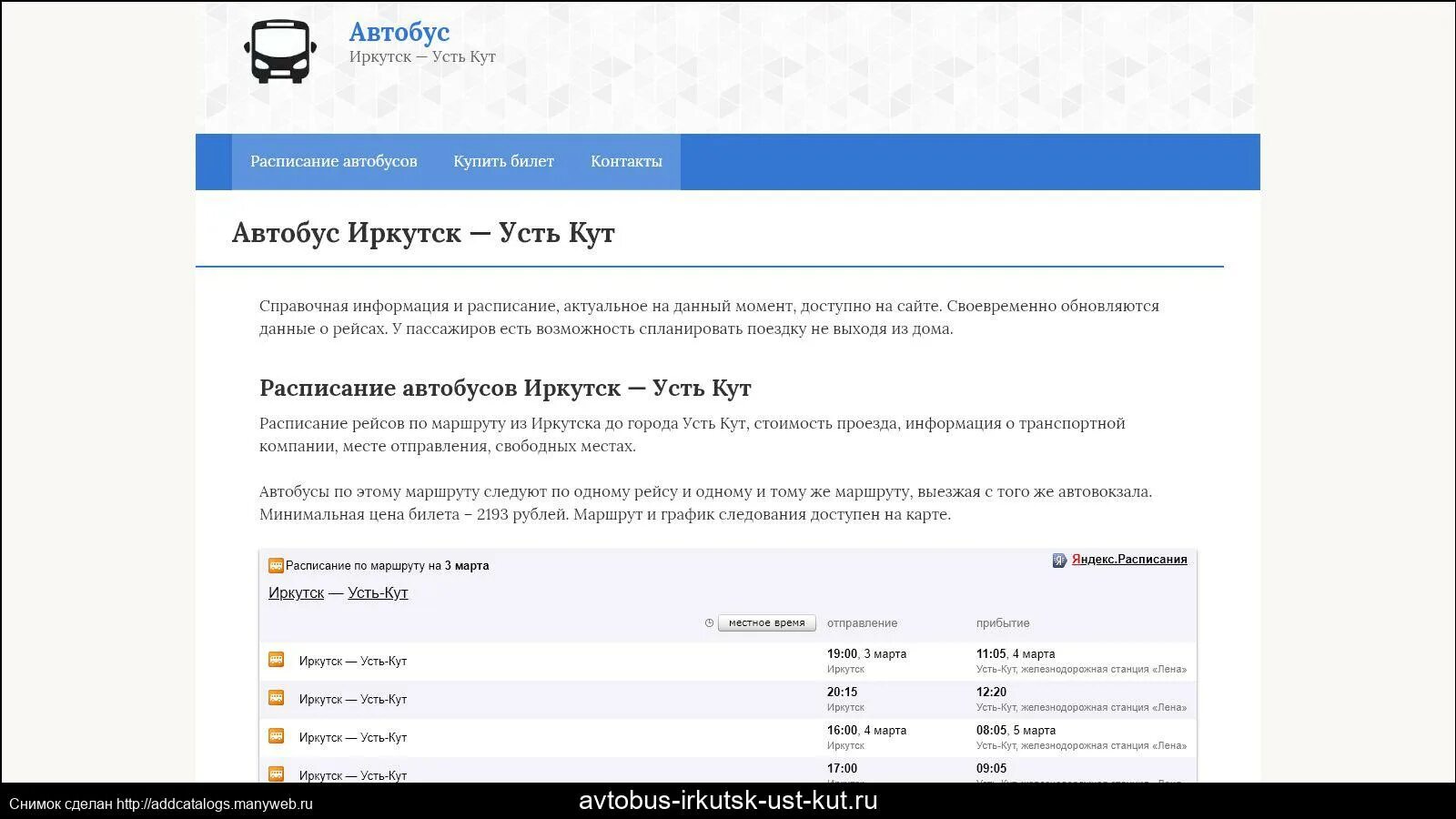
Task: Click arrival time 11:05, 4 марта
Action: pyautogui.click(x=1016, y=653)
